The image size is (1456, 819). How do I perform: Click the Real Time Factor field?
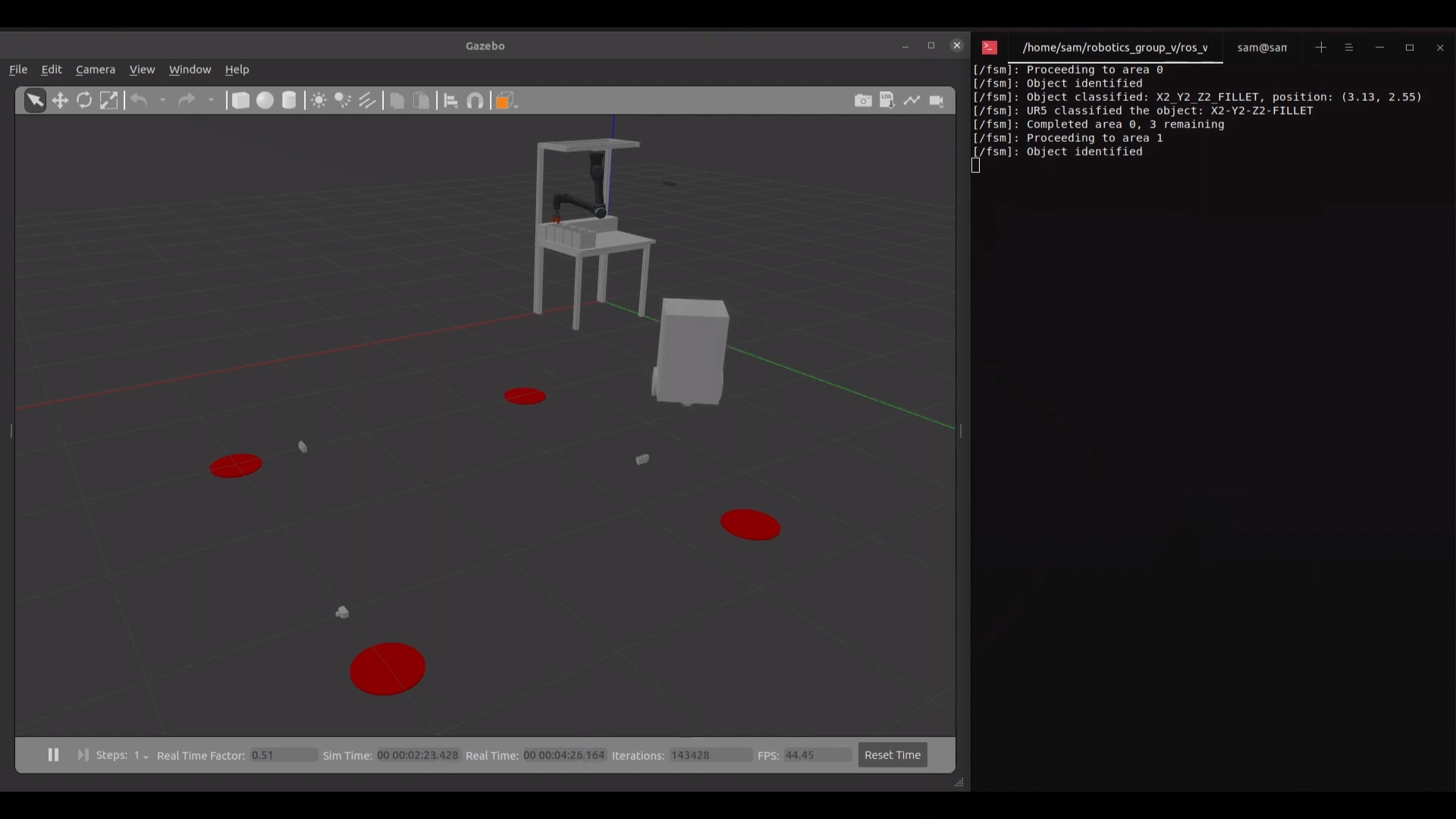tap(284, 755)
